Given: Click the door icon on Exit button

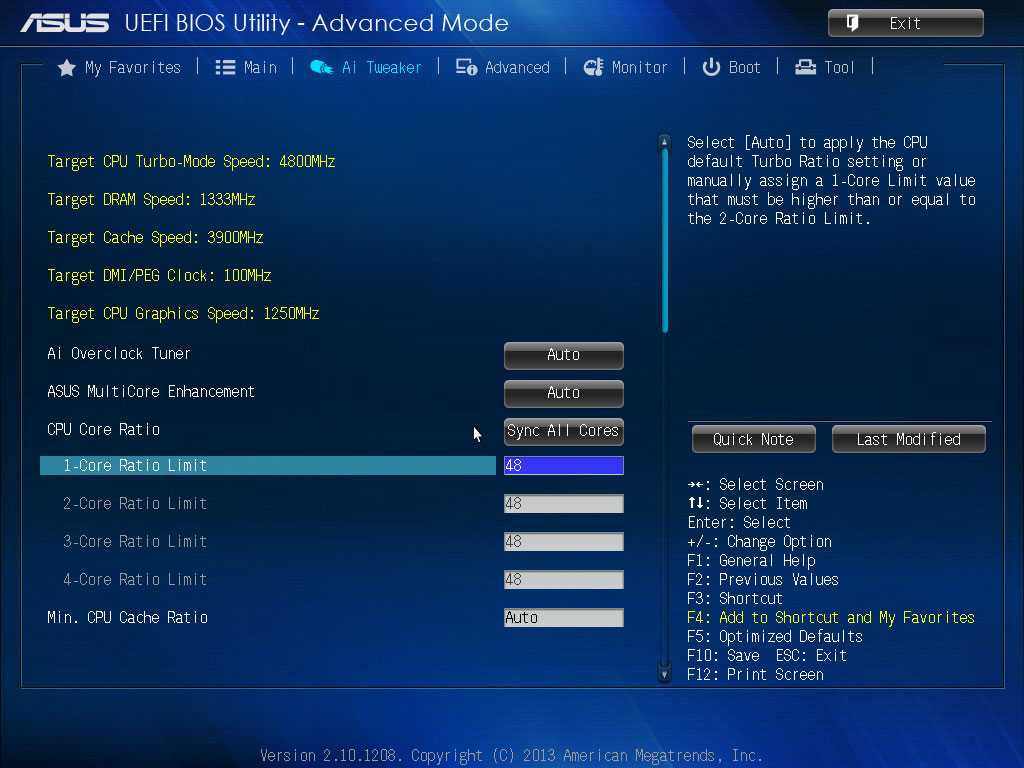Looking at the screenshot, I should pos(852,24).
